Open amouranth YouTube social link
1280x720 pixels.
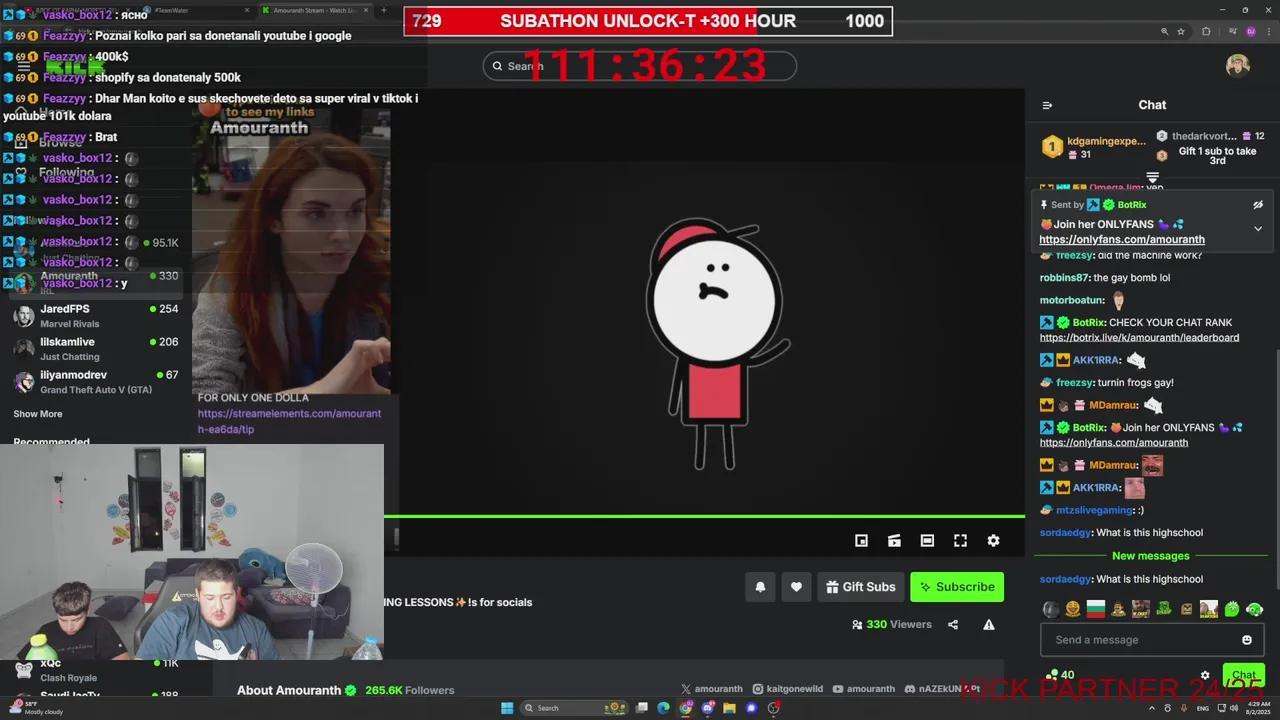(x=864, y=689)
